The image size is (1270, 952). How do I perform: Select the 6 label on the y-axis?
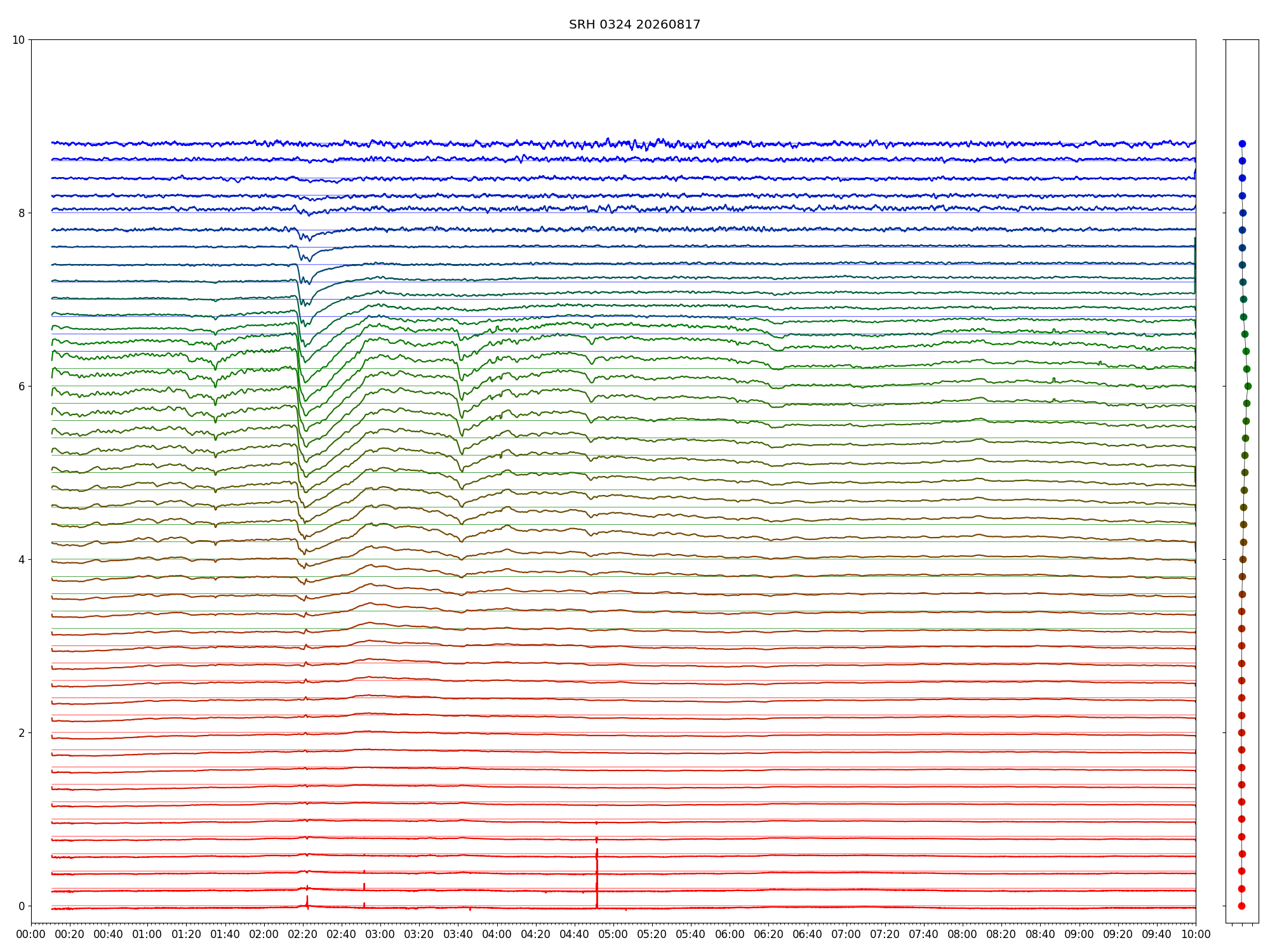click(22, 386)
